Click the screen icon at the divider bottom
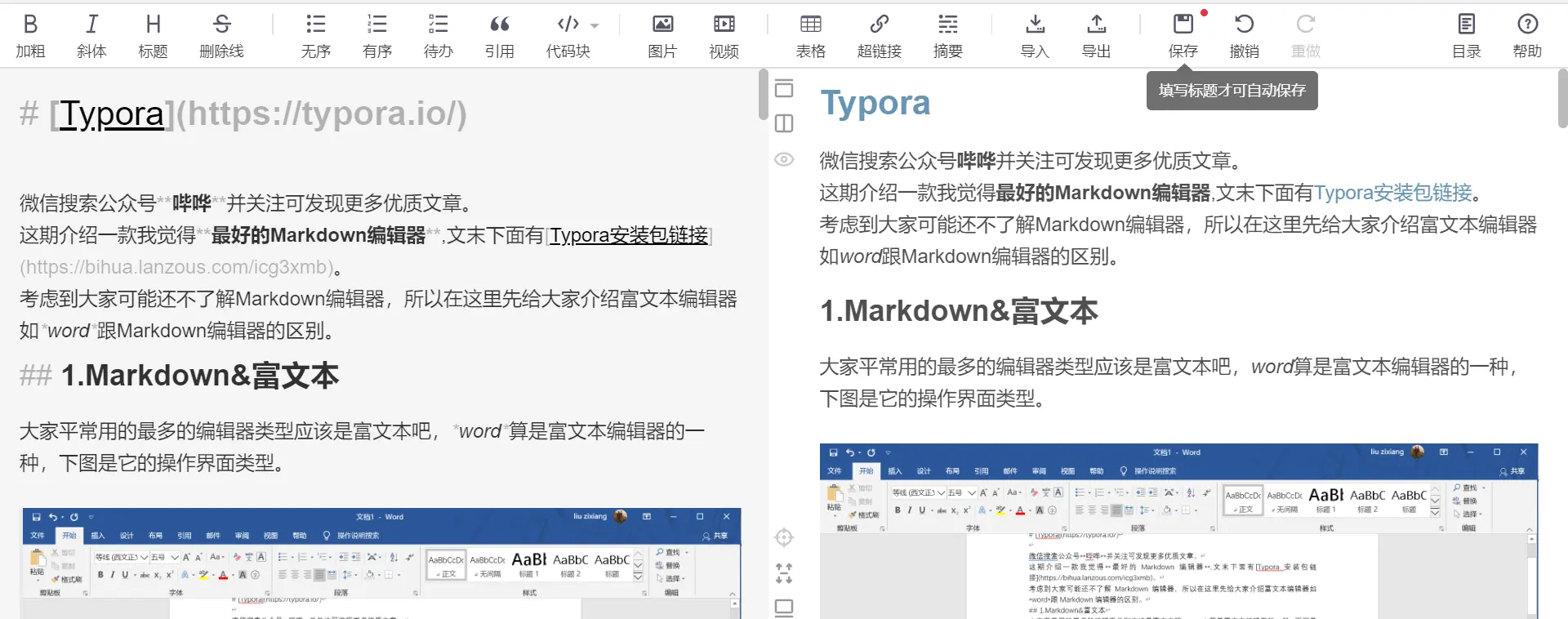This screenshot has width=1568, height=619. [x=784, y=608]
